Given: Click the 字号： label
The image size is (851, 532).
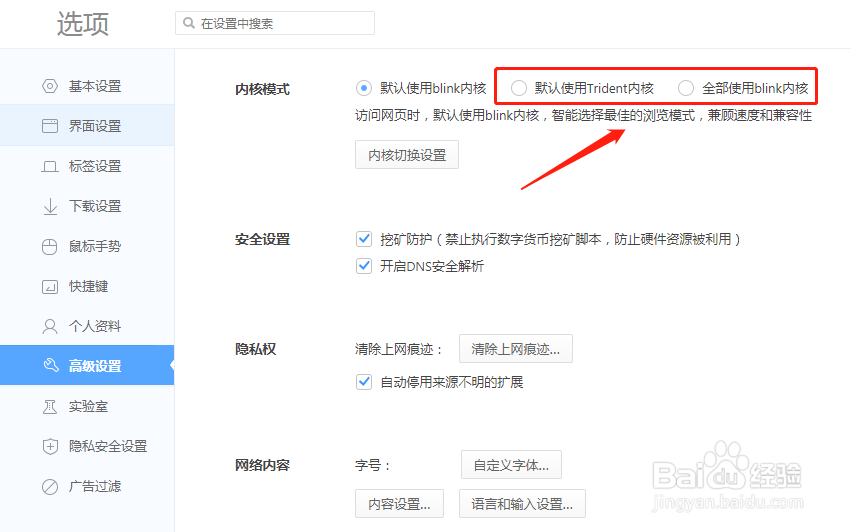Looking at the screenshot, I should (x=373, y=465).
